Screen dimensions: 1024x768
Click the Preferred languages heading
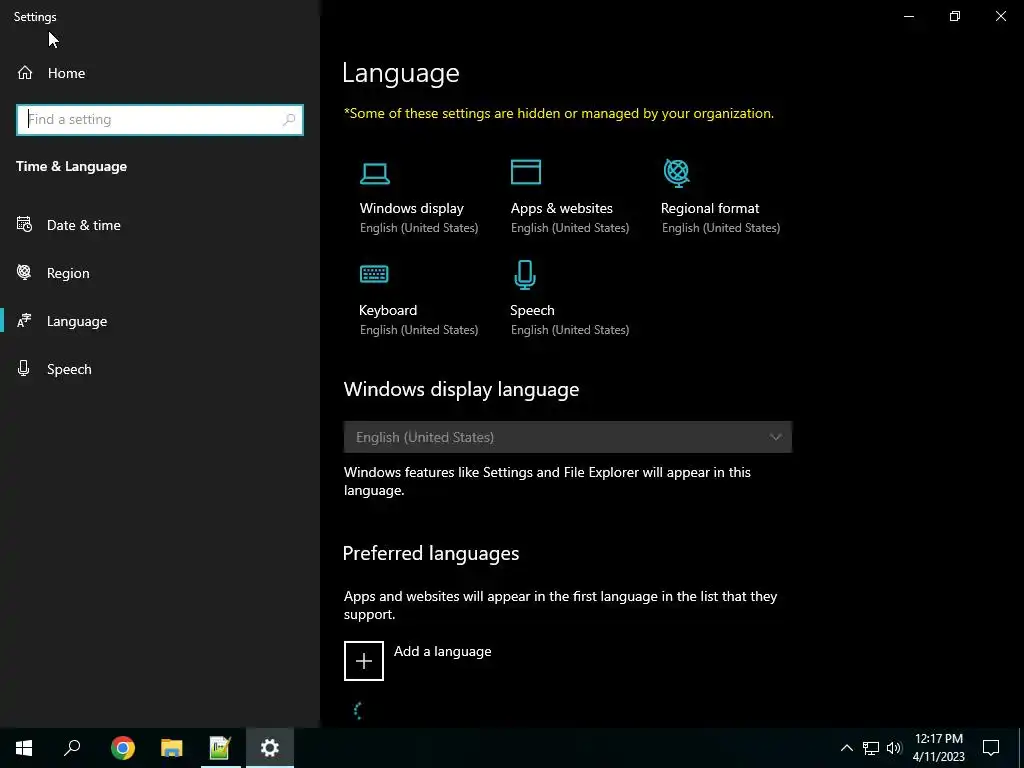(431, 553)
